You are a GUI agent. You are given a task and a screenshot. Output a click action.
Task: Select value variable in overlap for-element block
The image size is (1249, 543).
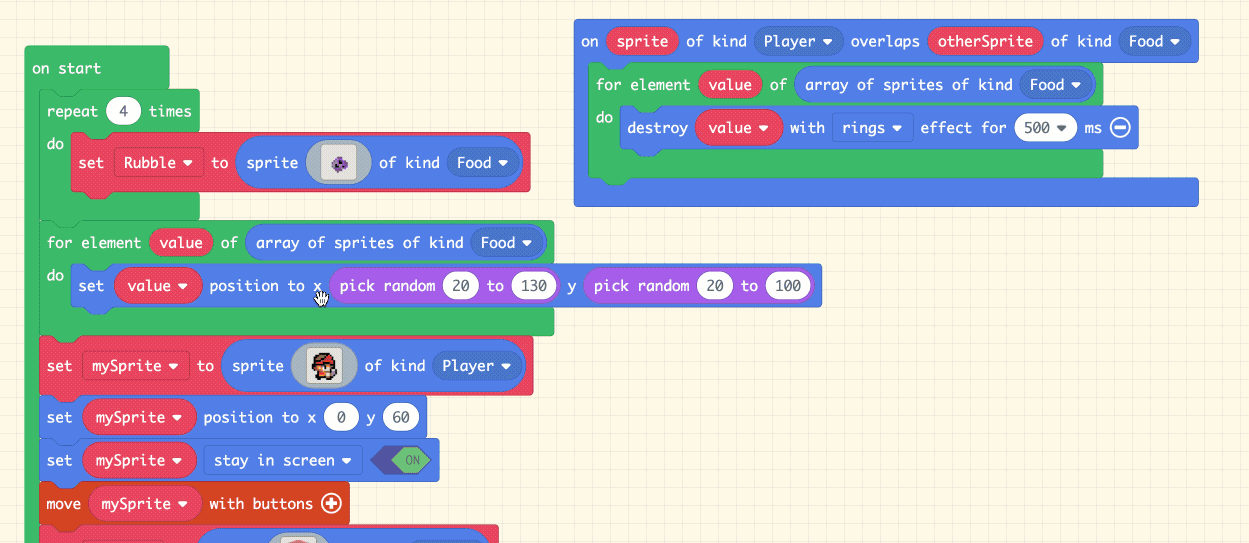pos(730,85)
